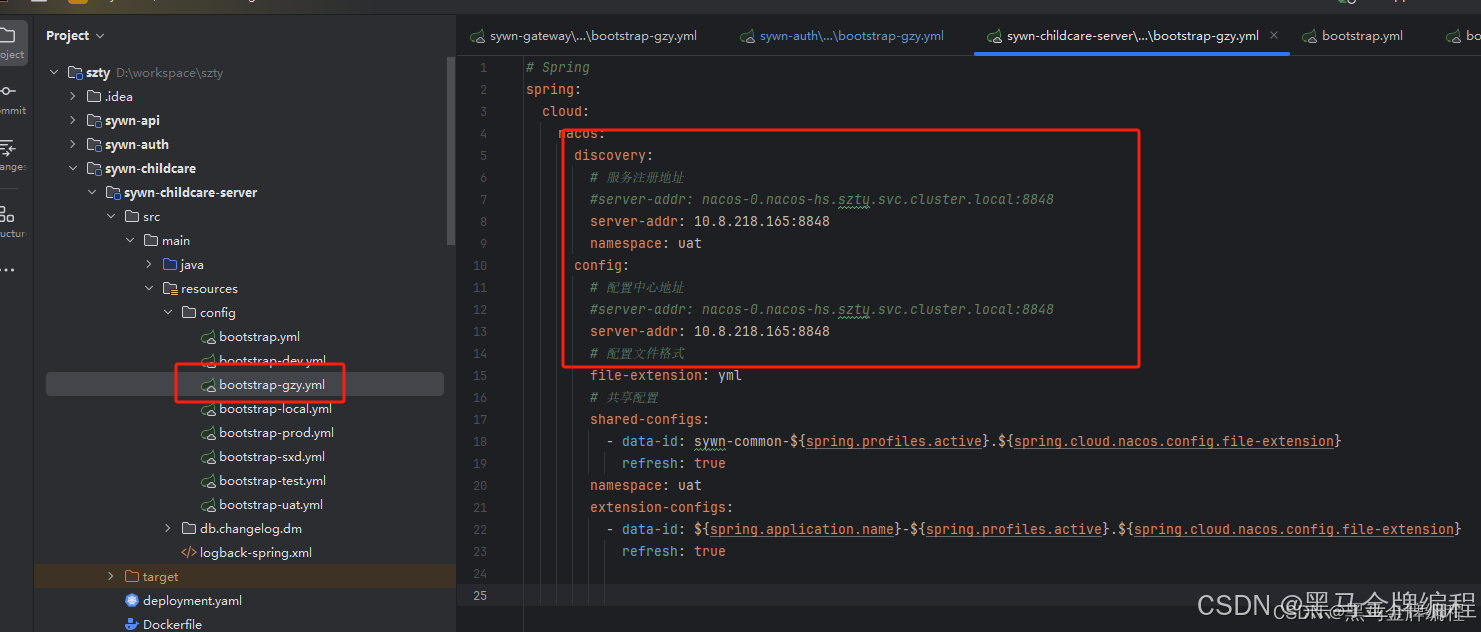Switch to sywn-gateway bootstrap-gzy.yml tab

coord(584,36)
